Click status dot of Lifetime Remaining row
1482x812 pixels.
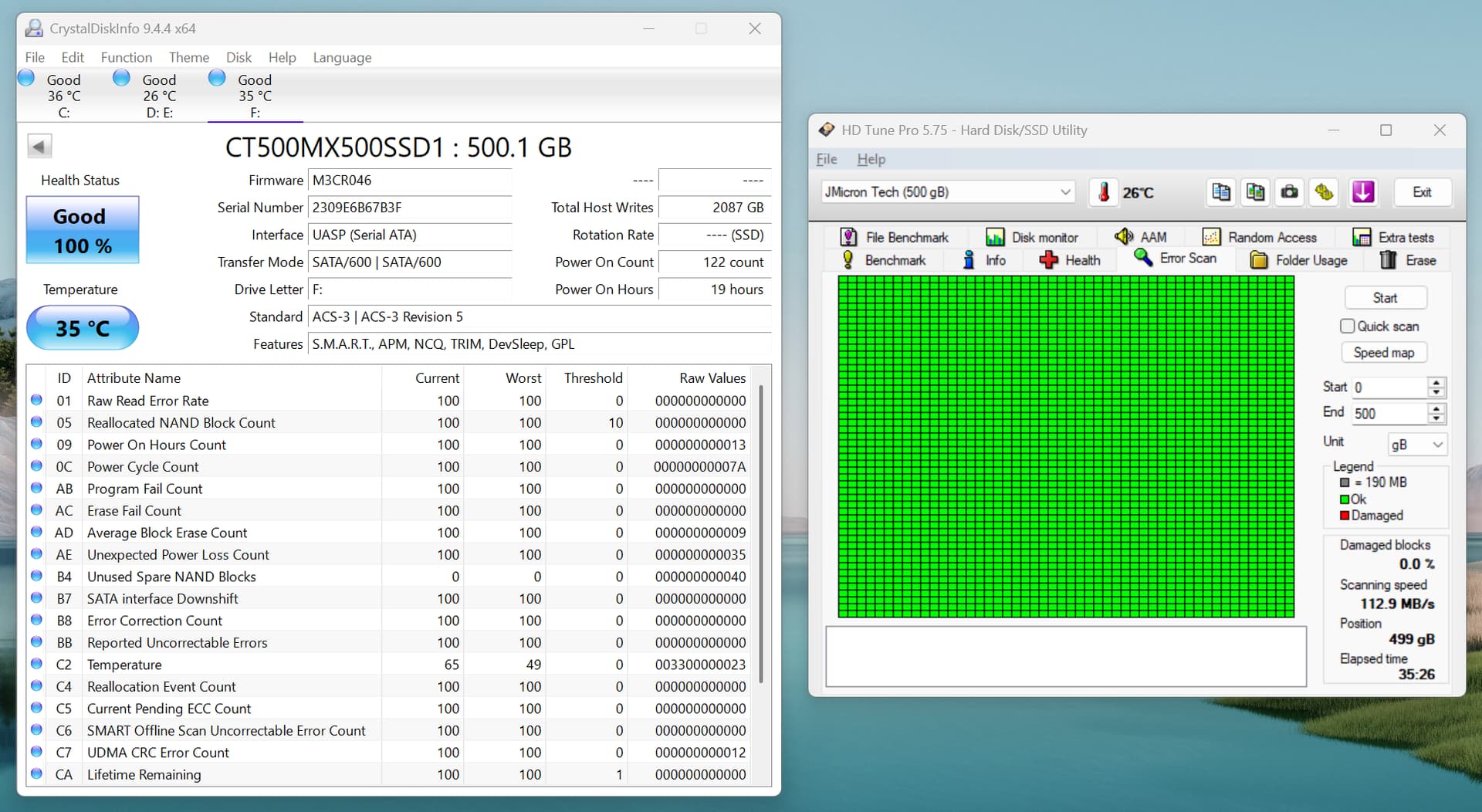36,773
